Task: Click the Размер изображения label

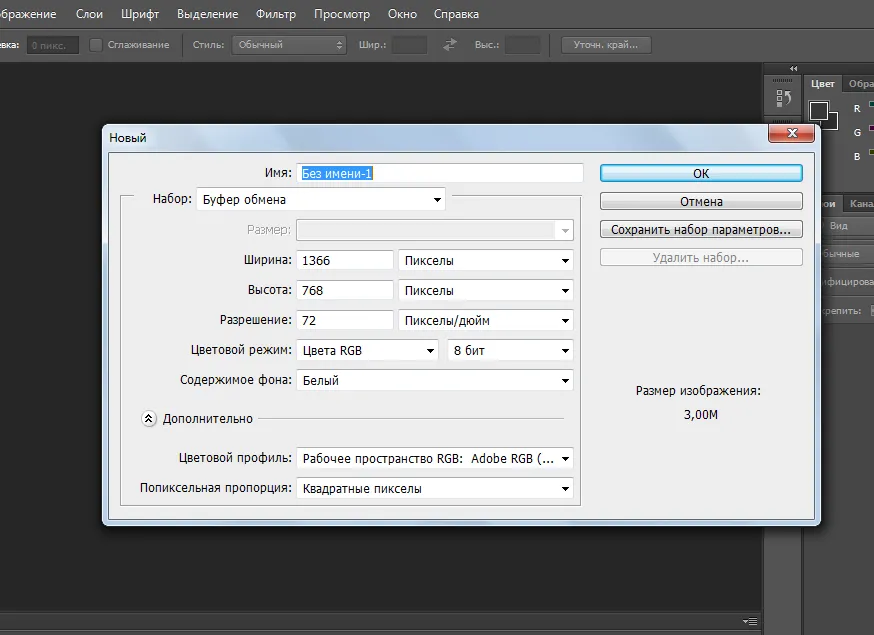Action: pos(698,391)
